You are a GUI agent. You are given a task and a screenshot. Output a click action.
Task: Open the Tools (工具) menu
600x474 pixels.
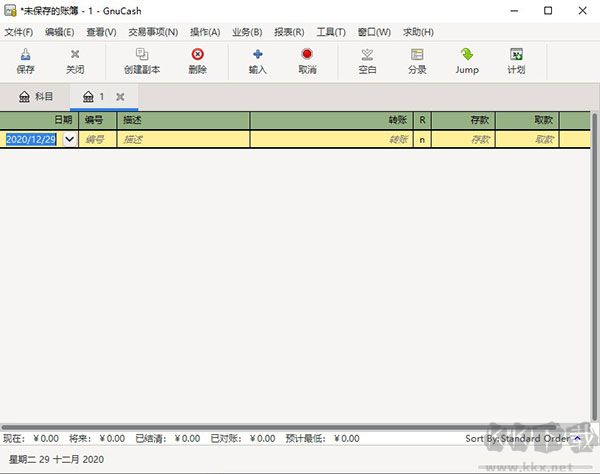331,32
